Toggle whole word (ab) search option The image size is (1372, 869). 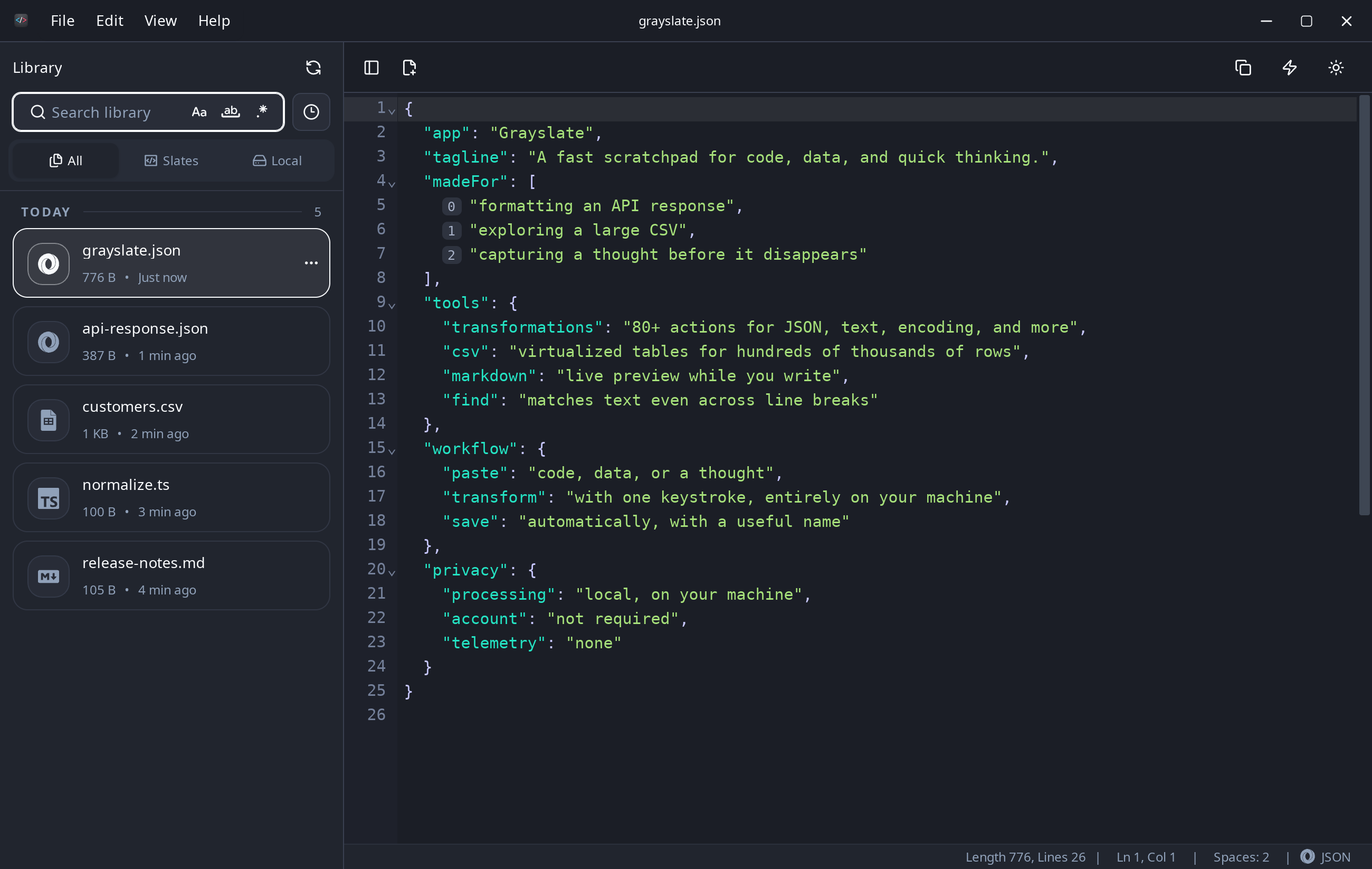click(230, 112)
